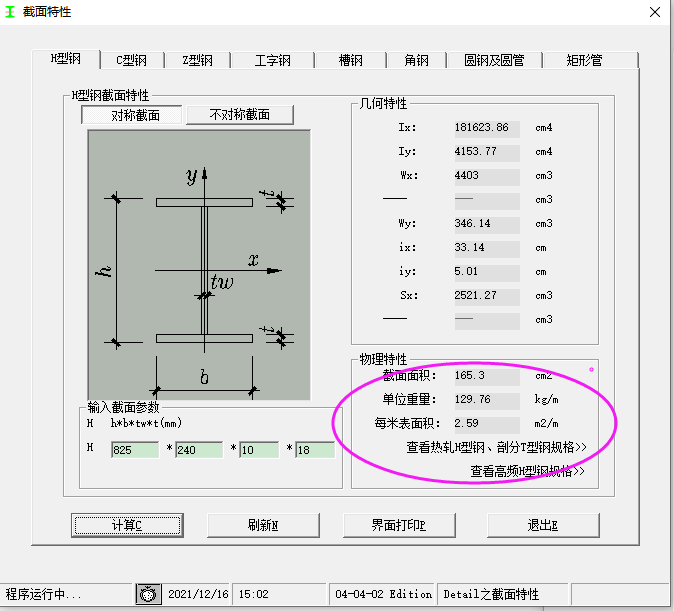Viewport: 674px width, 611px height.
Task: Open 查看高频H型钢规格 link
Action: (x=527, y=471)
